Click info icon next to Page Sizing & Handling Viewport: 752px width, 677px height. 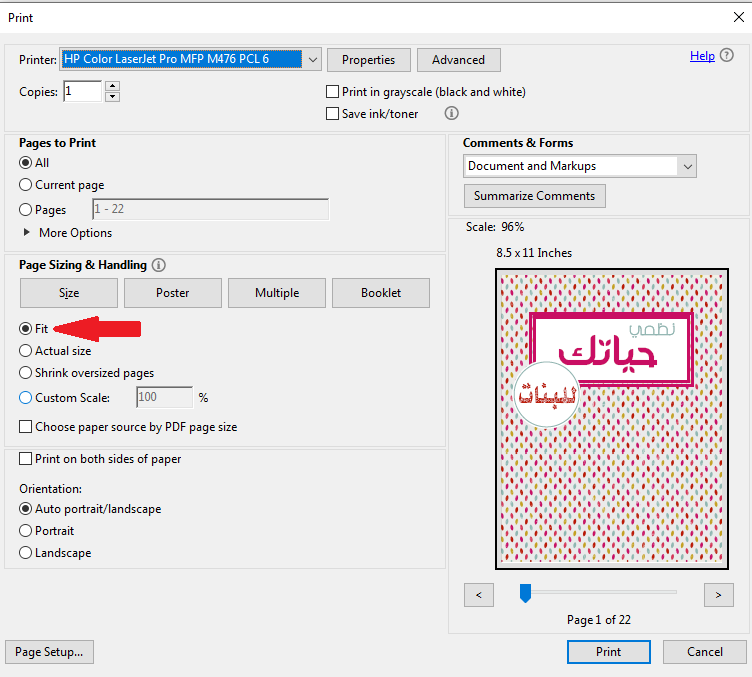point(158,265)
